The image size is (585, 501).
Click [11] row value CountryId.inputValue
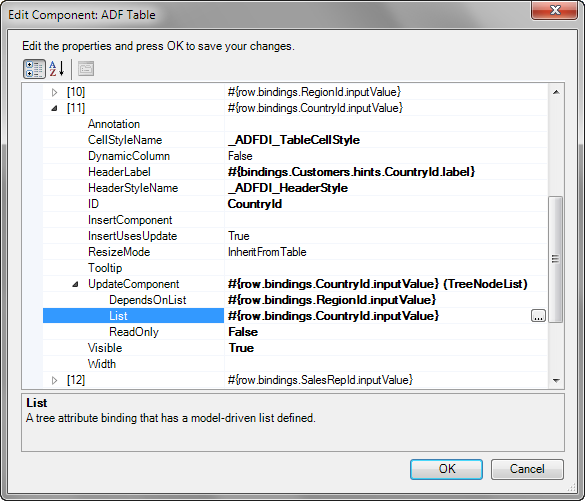pyautogui.click(x=315, y=108)
